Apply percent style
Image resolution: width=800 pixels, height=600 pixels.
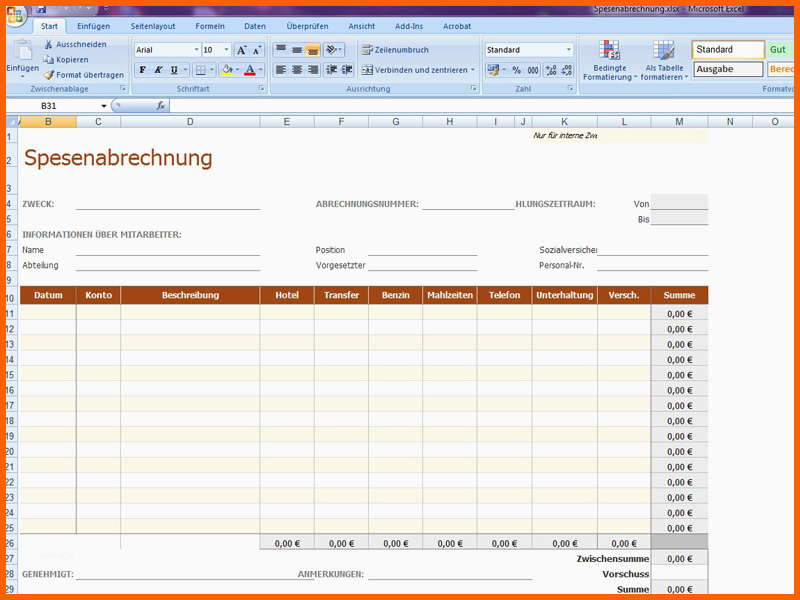coord(517,70)
